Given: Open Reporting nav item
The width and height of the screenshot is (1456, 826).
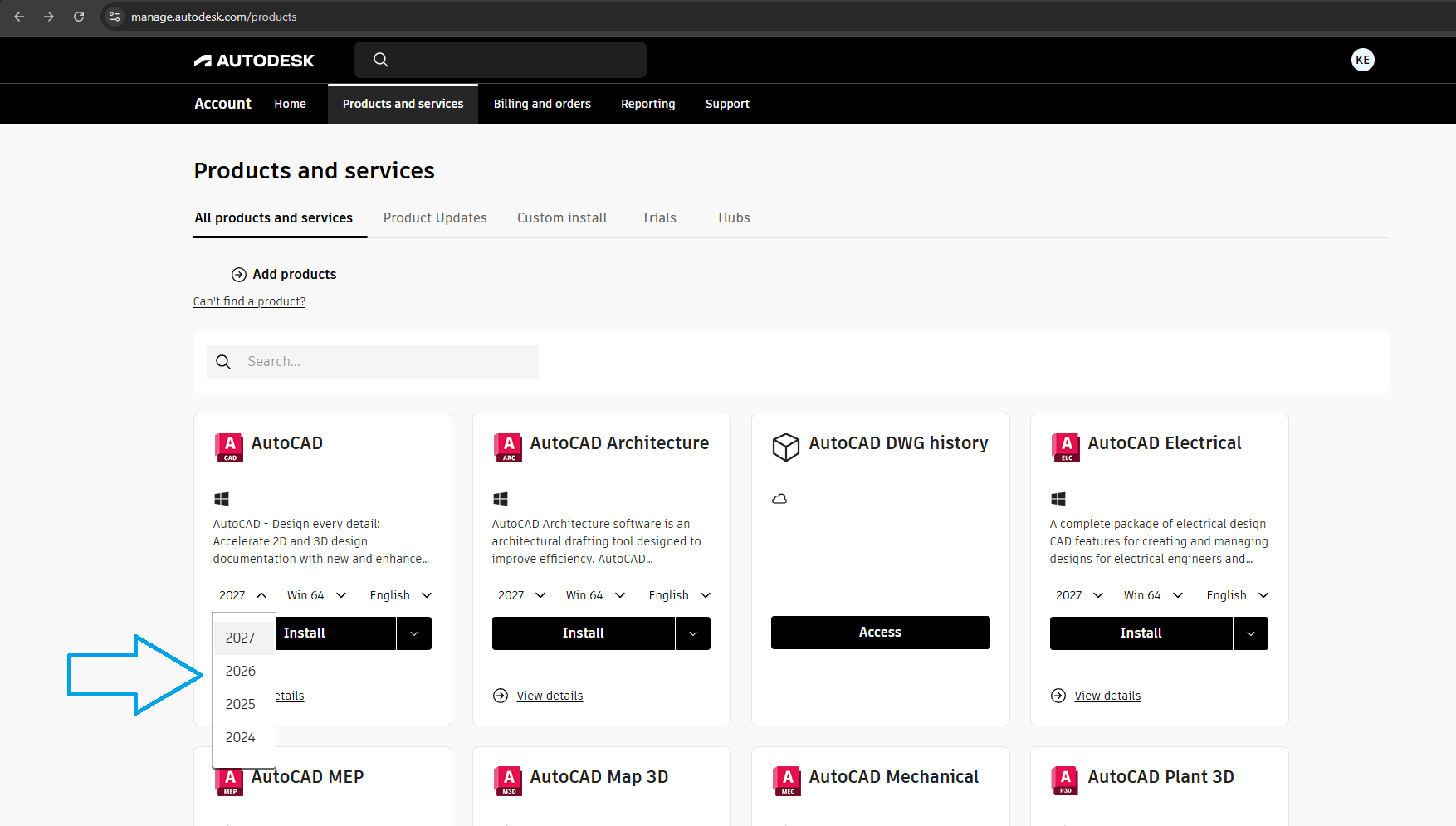Looking at the screenshot, I should coord(647,104).
